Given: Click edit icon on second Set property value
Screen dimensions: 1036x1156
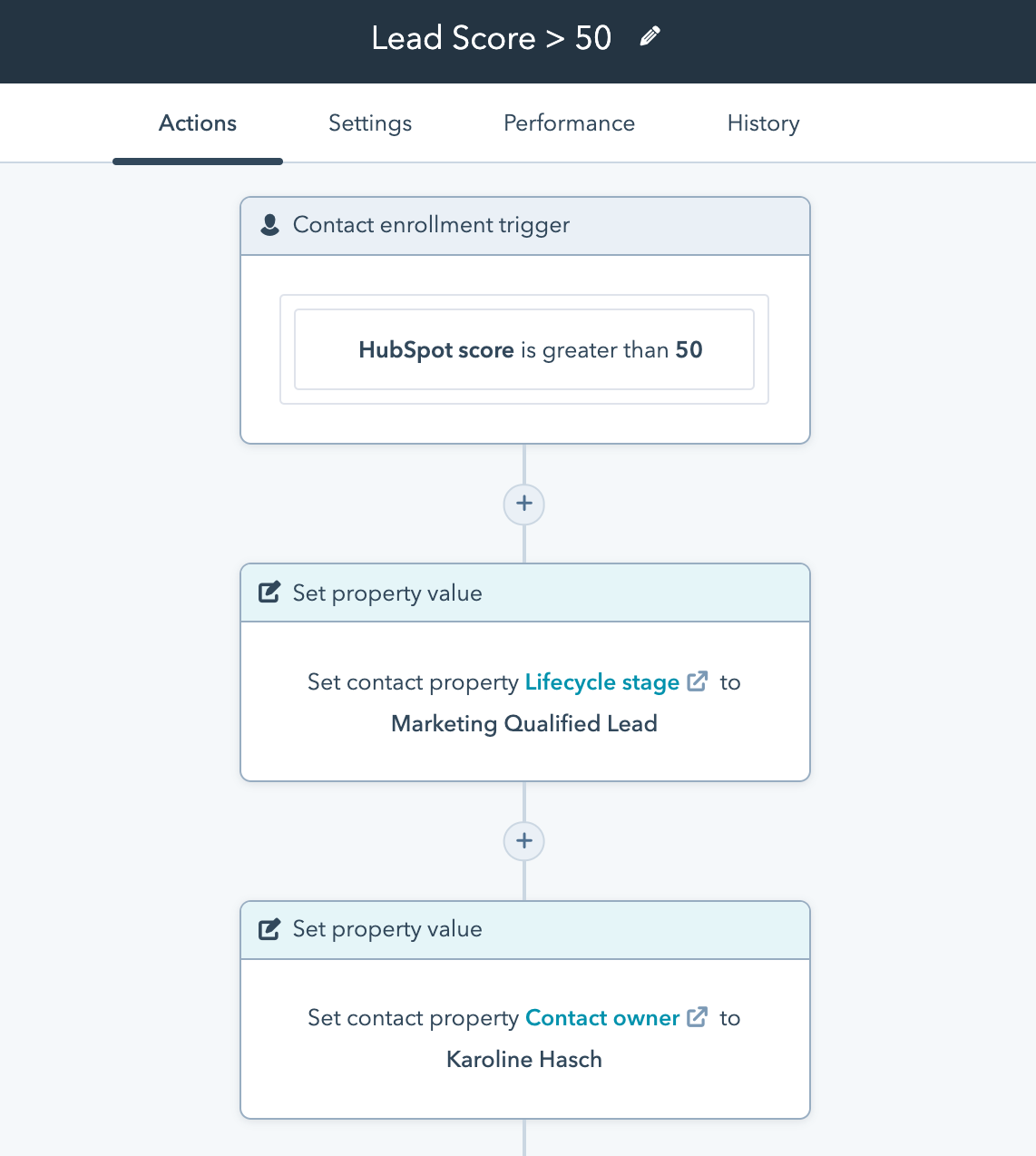Looking at the screenshot, I should pos(269,929).
